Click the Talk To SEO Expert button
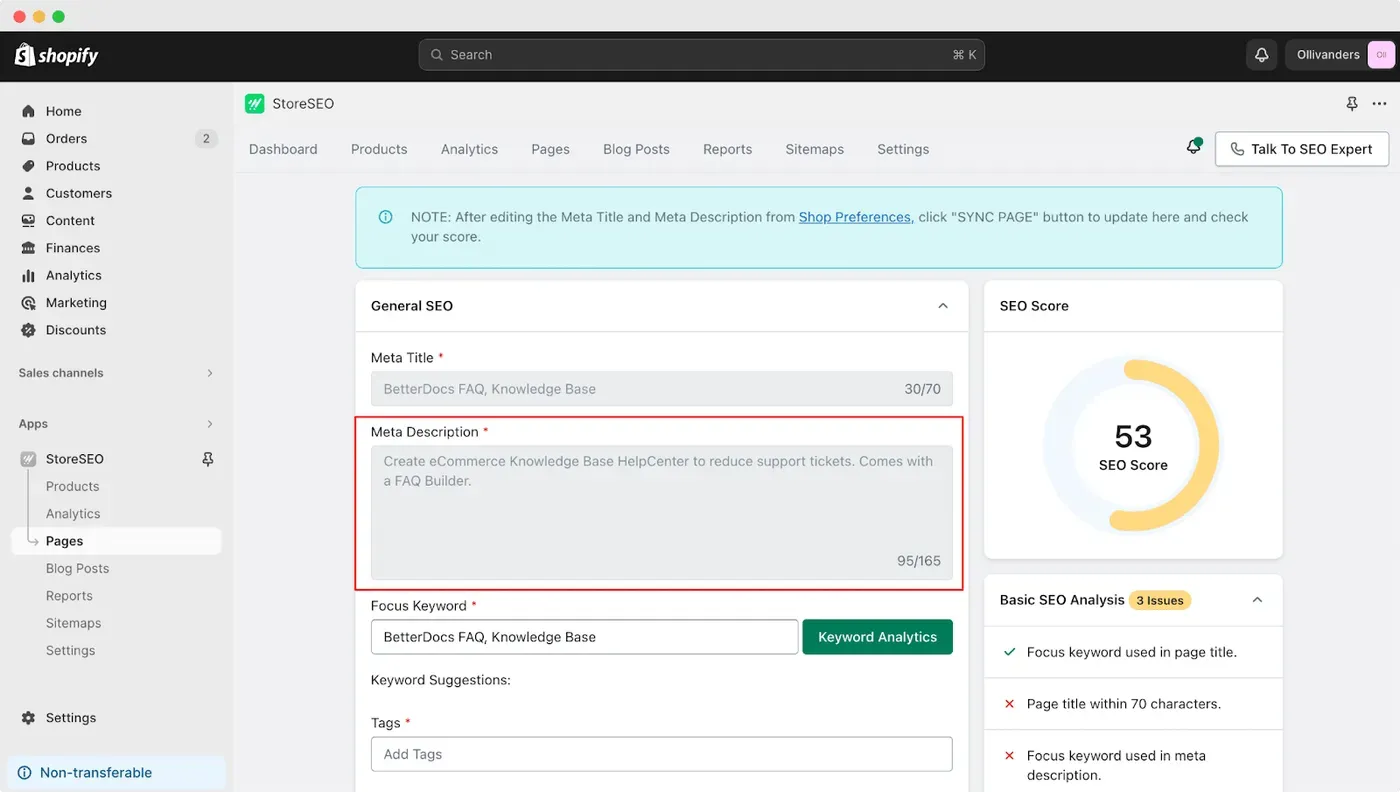 [x=1301, y=149]
